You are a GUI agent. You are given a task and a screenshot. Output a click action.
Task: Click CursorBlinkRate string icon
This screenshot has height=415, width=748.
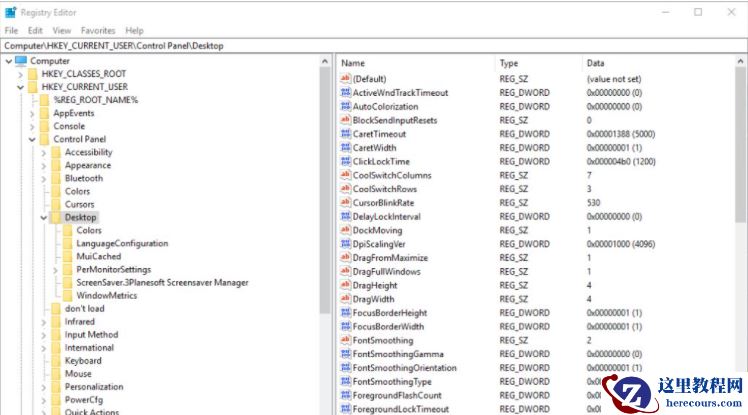click(345, 203)
